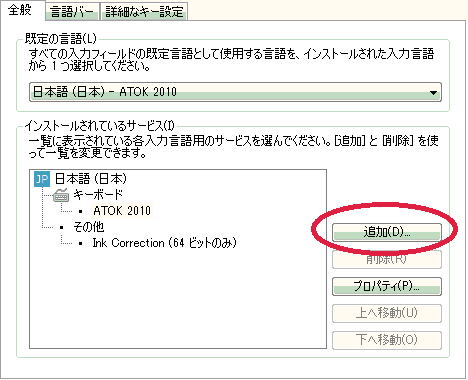Click the keyboard icon in the tree
The image size is (468, 380).
61,195
